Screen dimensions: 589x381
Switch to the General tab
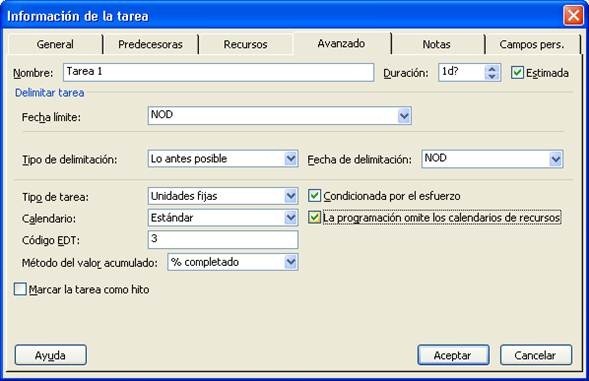point(55,44)
